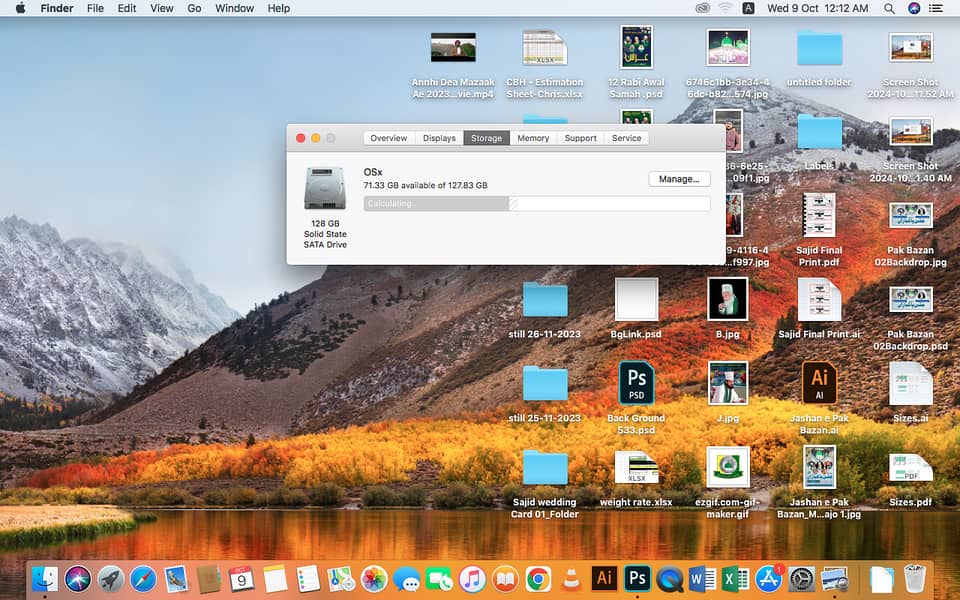Open Google Chrome in the dock
This screenshot has height=600, width=960.
(x=538, y=578)
